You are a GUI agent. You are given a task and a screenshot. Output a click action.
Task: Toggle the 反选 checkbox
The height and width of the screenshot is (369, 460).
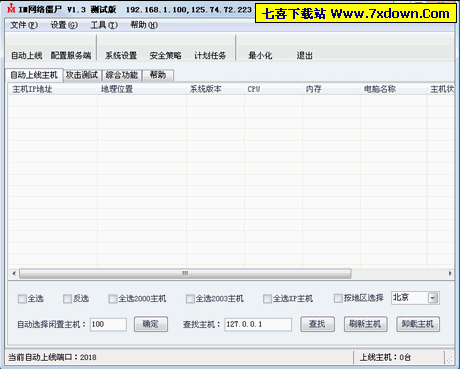[x=67, y=299]
